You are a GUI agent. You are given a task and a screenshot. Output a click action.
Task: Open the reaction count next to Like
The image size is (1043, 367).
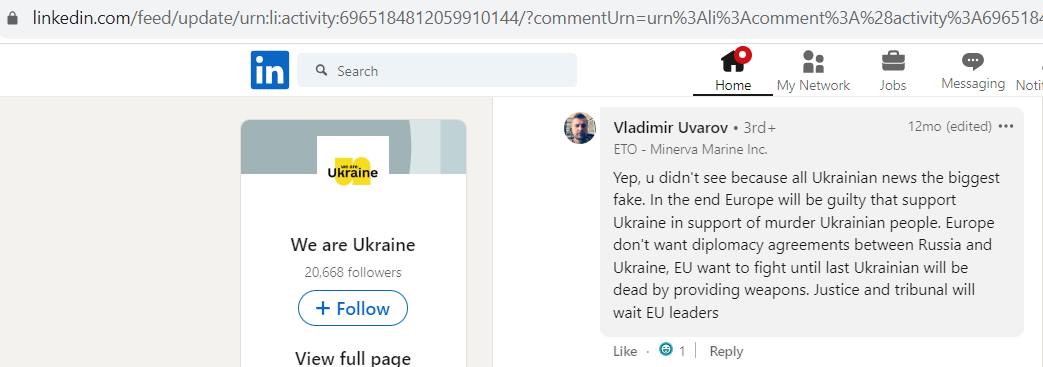[x=682, y=350]
